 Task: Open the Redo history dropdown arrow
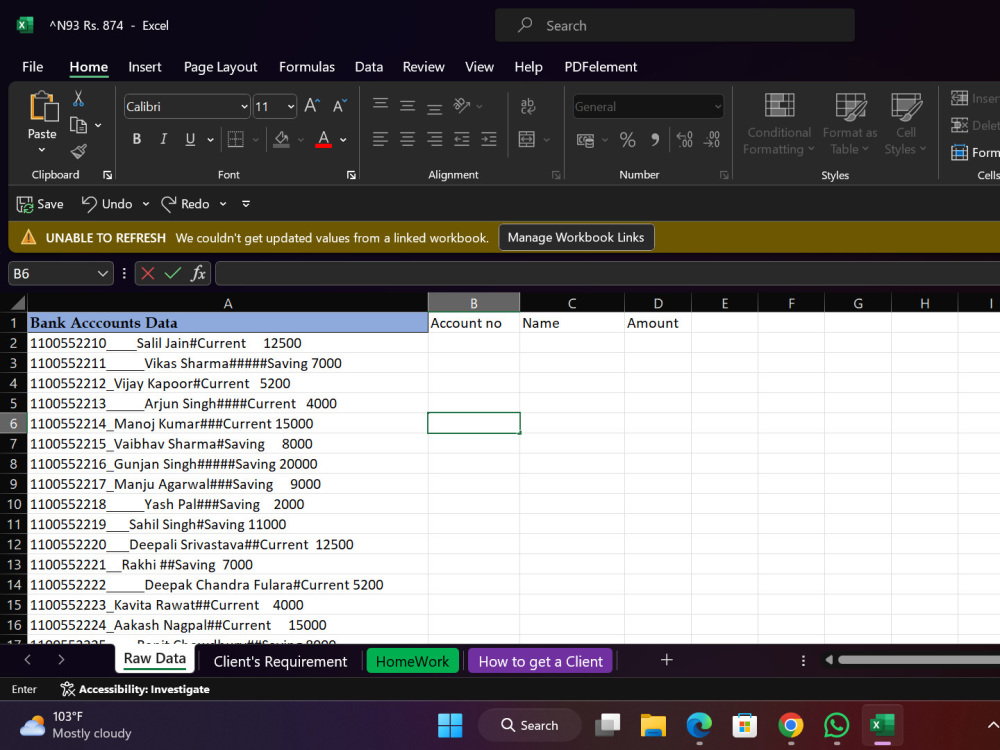tap(223, 204)
